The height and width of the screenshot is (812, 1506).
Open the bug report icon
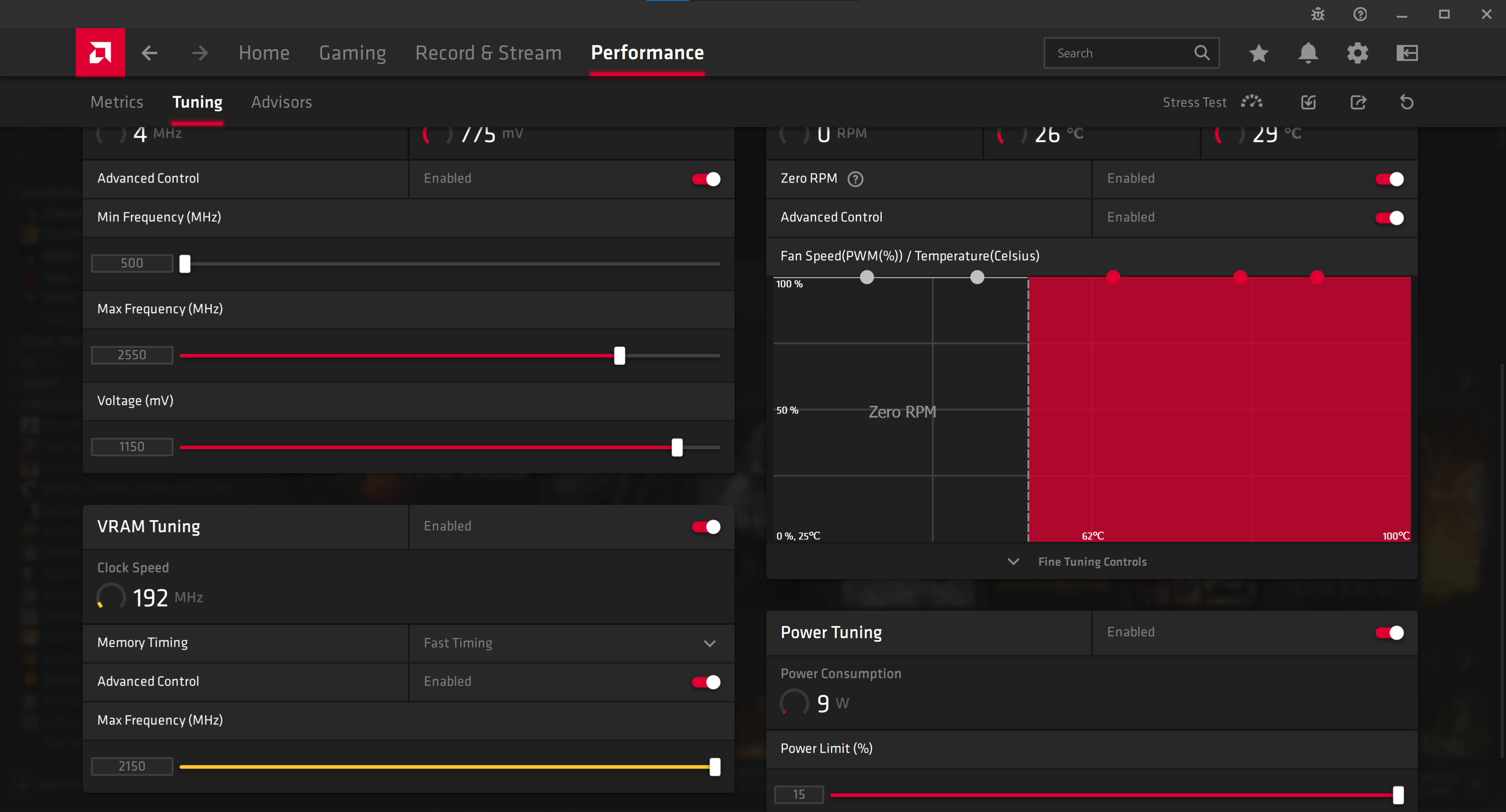click(1318, 14)
